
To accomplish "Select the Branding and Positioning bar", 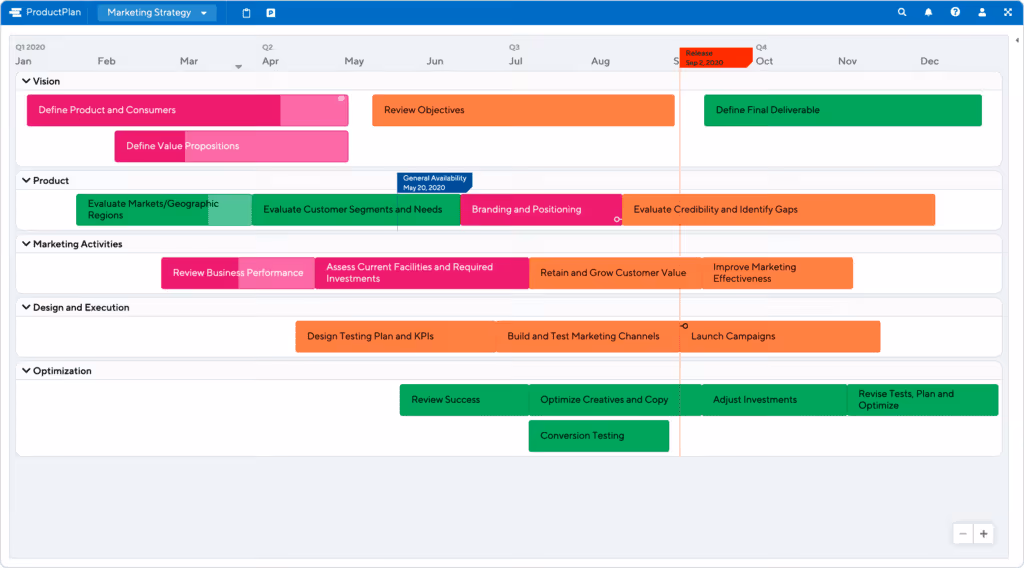I will 541,210.
